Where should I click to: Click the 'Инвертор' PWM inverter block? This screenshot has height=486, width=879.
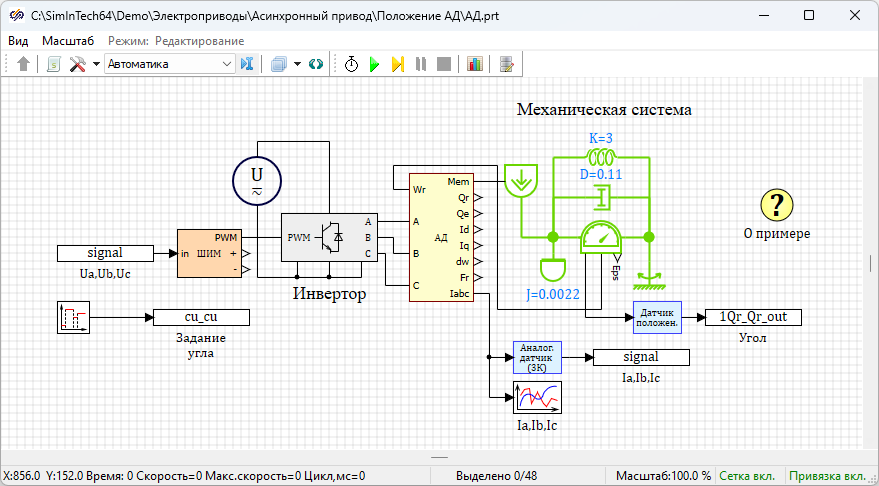pyautogui.click(x=320, y=237)
